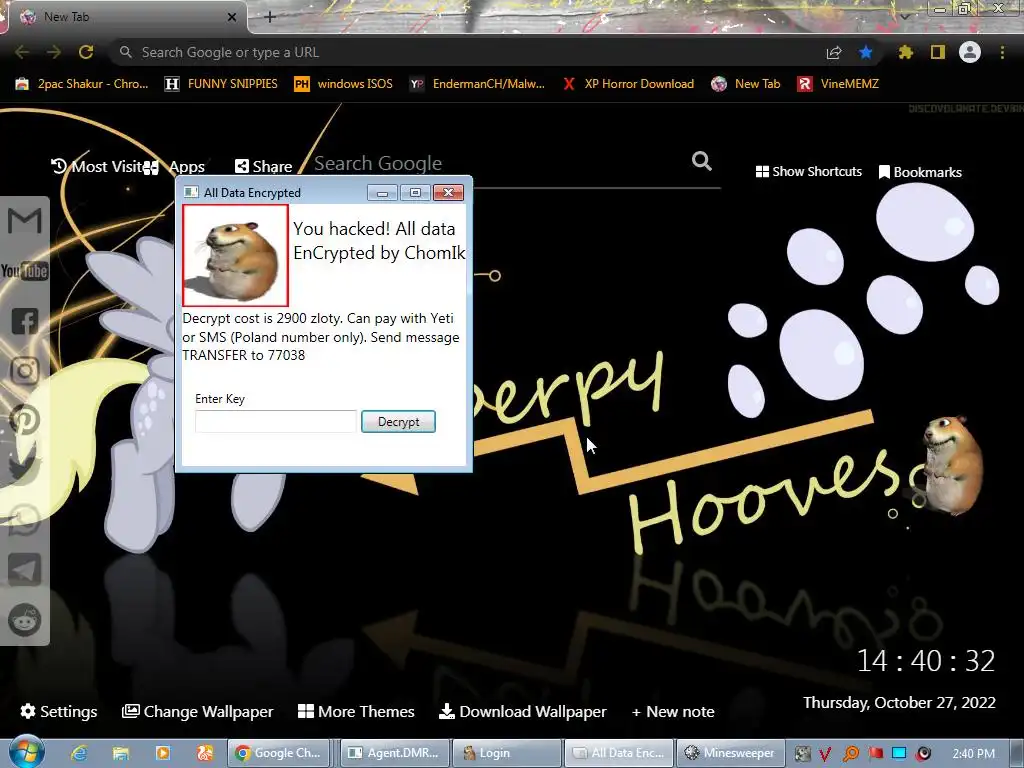Click More Themes

pos(356,711)
